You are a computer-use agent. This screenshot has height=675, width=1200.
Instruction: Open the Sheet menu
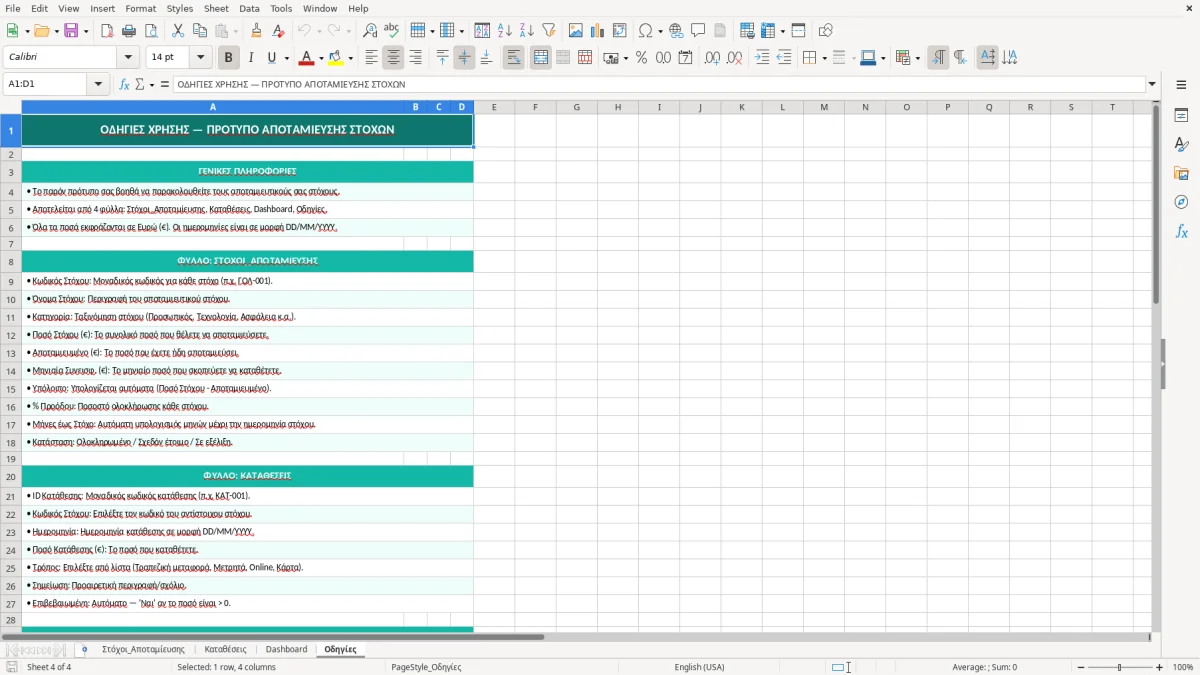tap(216, 8)
